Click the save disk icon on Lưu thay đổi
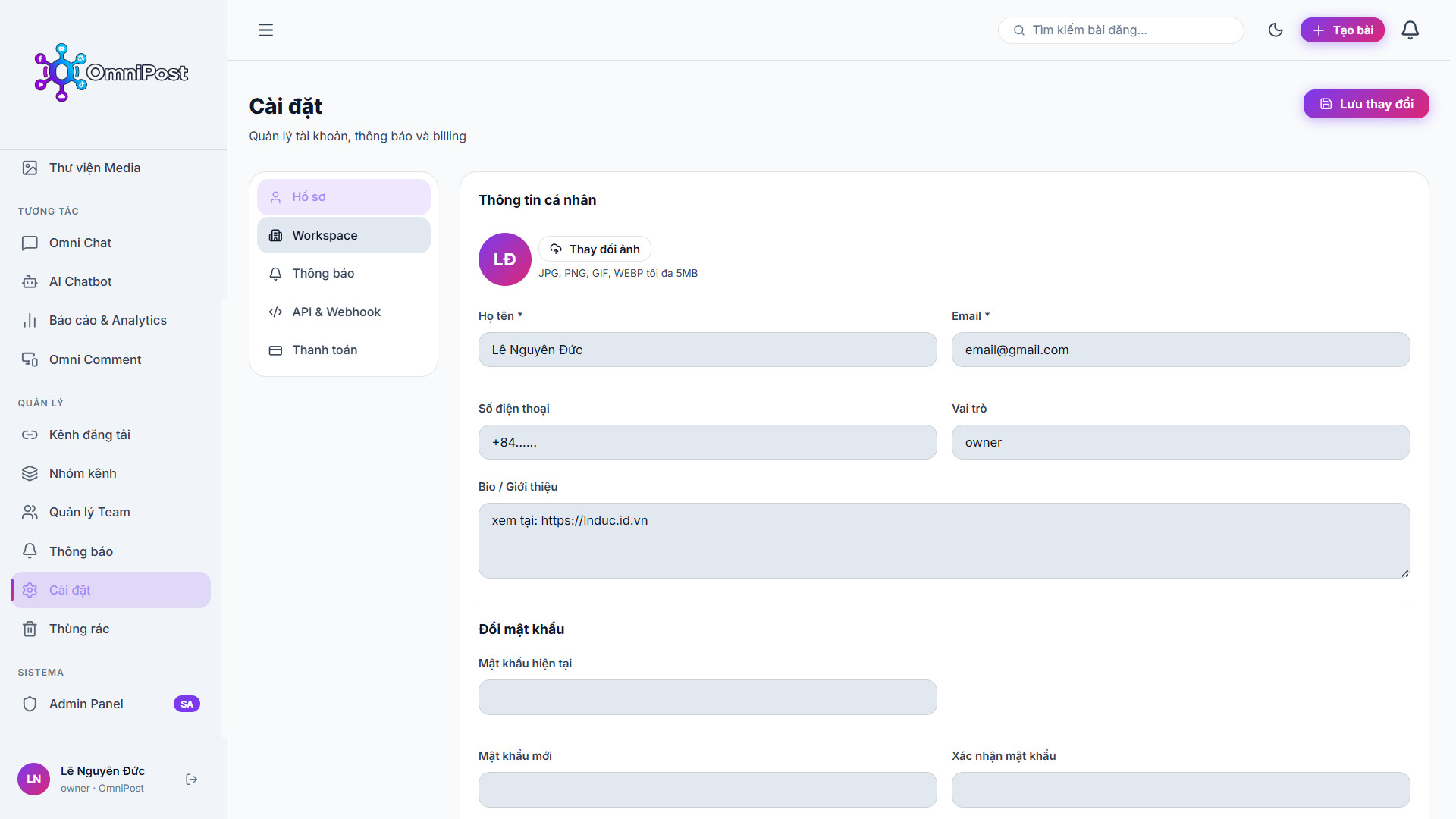Viewport: 1456px width, 819px height. click(x=1326, y=105)
